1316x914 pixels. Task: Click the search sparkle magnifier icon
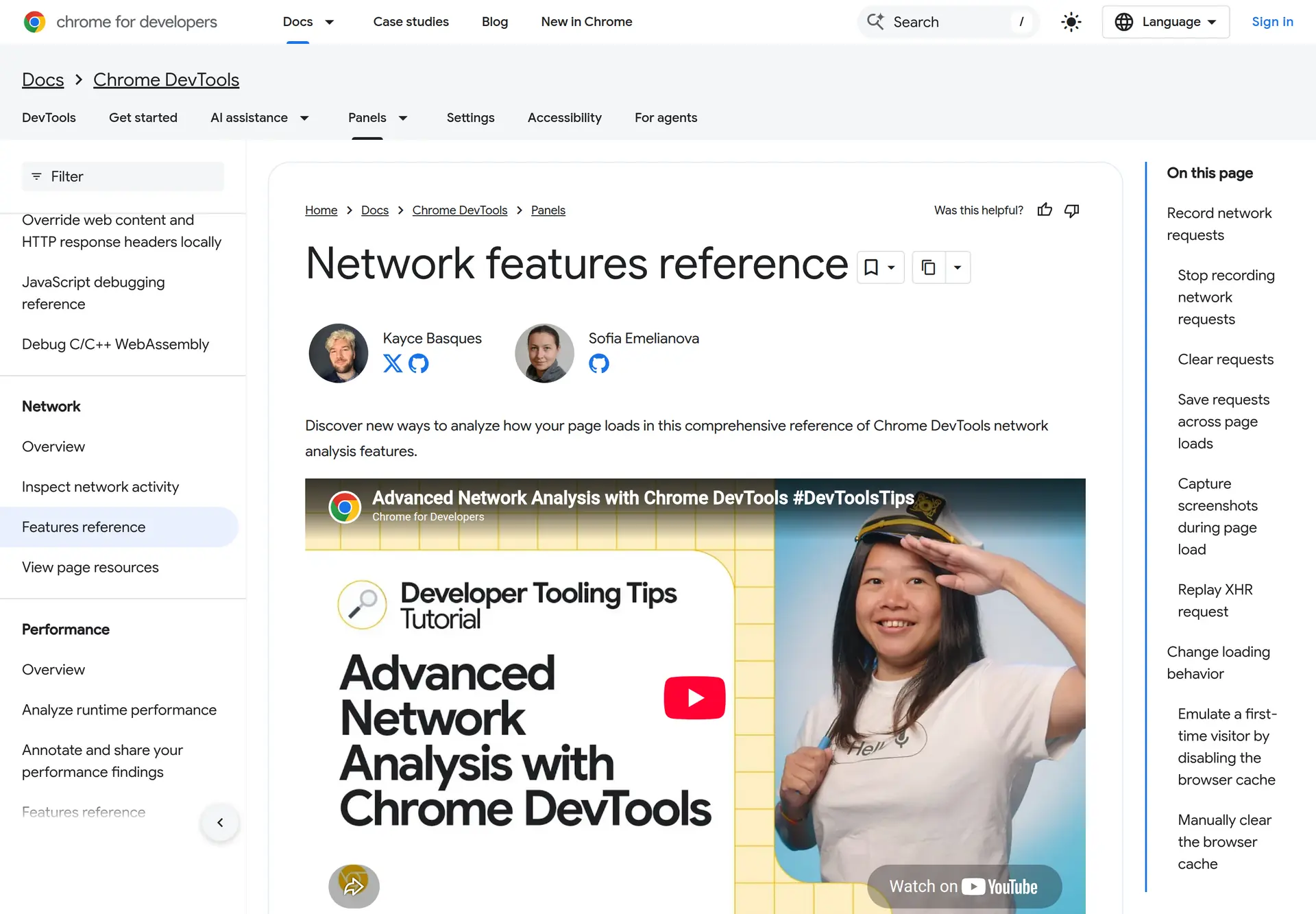tap(875, 22)
